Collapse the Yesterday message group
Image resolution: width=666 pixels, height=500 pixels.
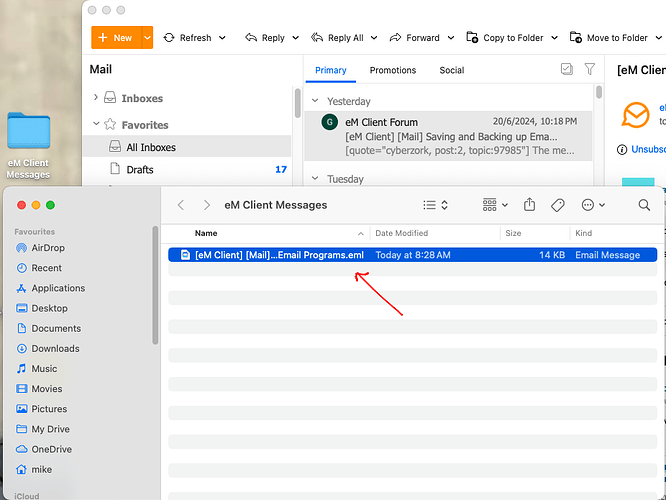[x=315, y=101]
